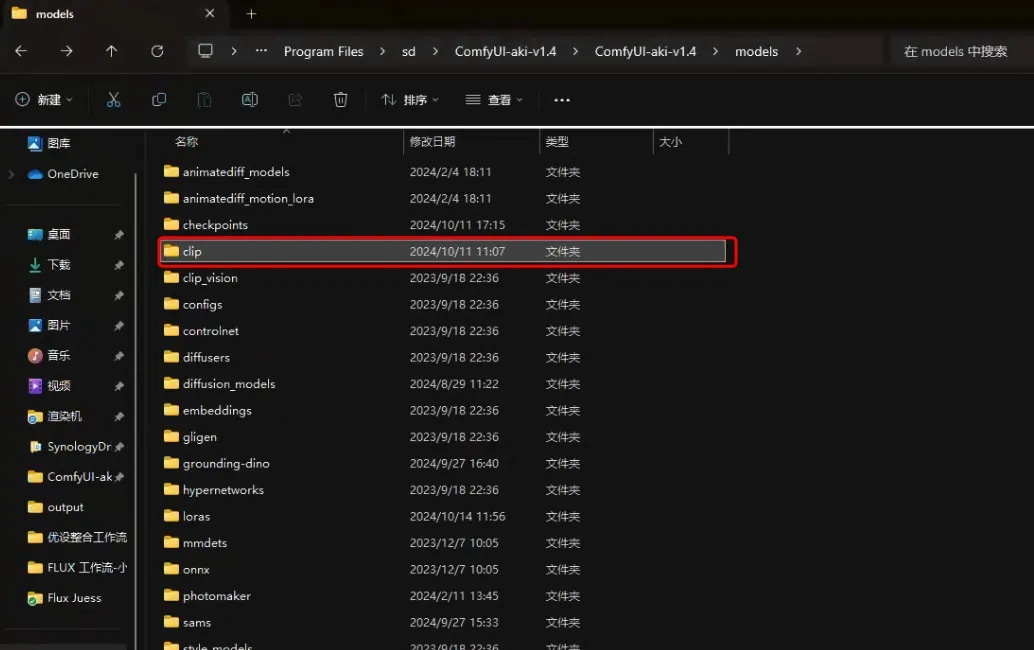The image size is (1034, 650).
Task: Show hidden breadcrumb path with ellipsis
Action: tap(261, 51)
